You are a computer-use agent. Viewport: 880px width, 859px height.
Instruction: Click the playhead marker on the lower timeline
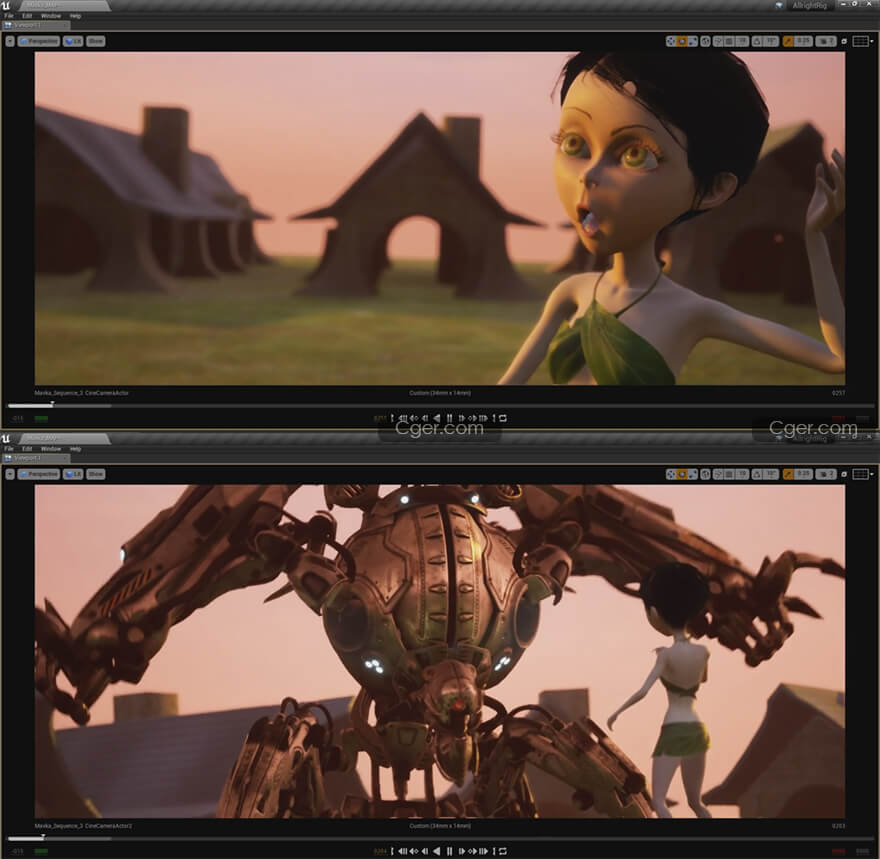tap(42, 837)
